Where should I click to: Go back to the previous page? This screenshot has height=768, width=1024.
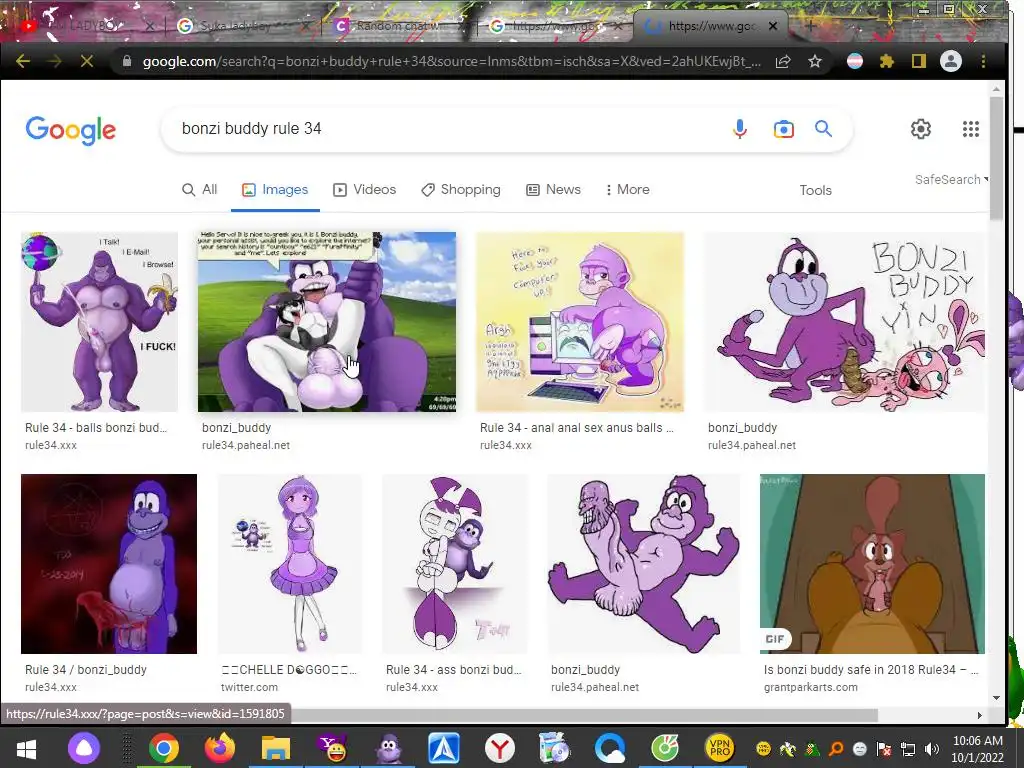(23, 61)
